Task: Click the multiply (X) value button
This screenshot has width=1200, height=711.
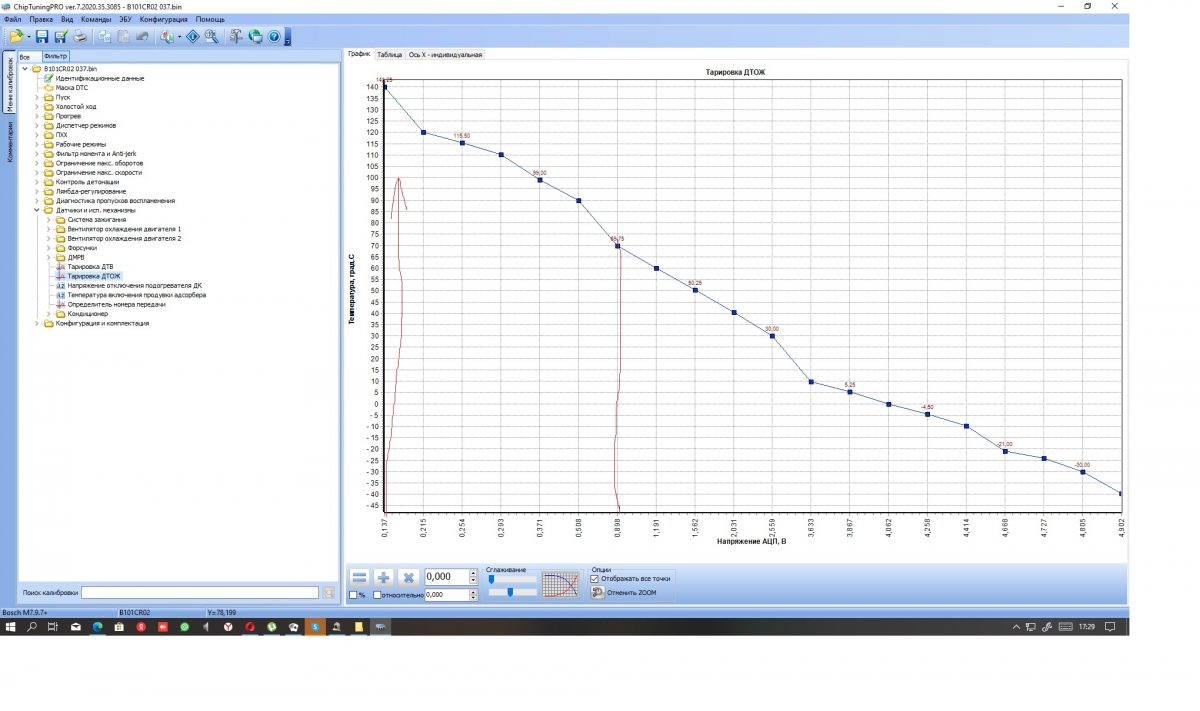Action: click(408, 578)
